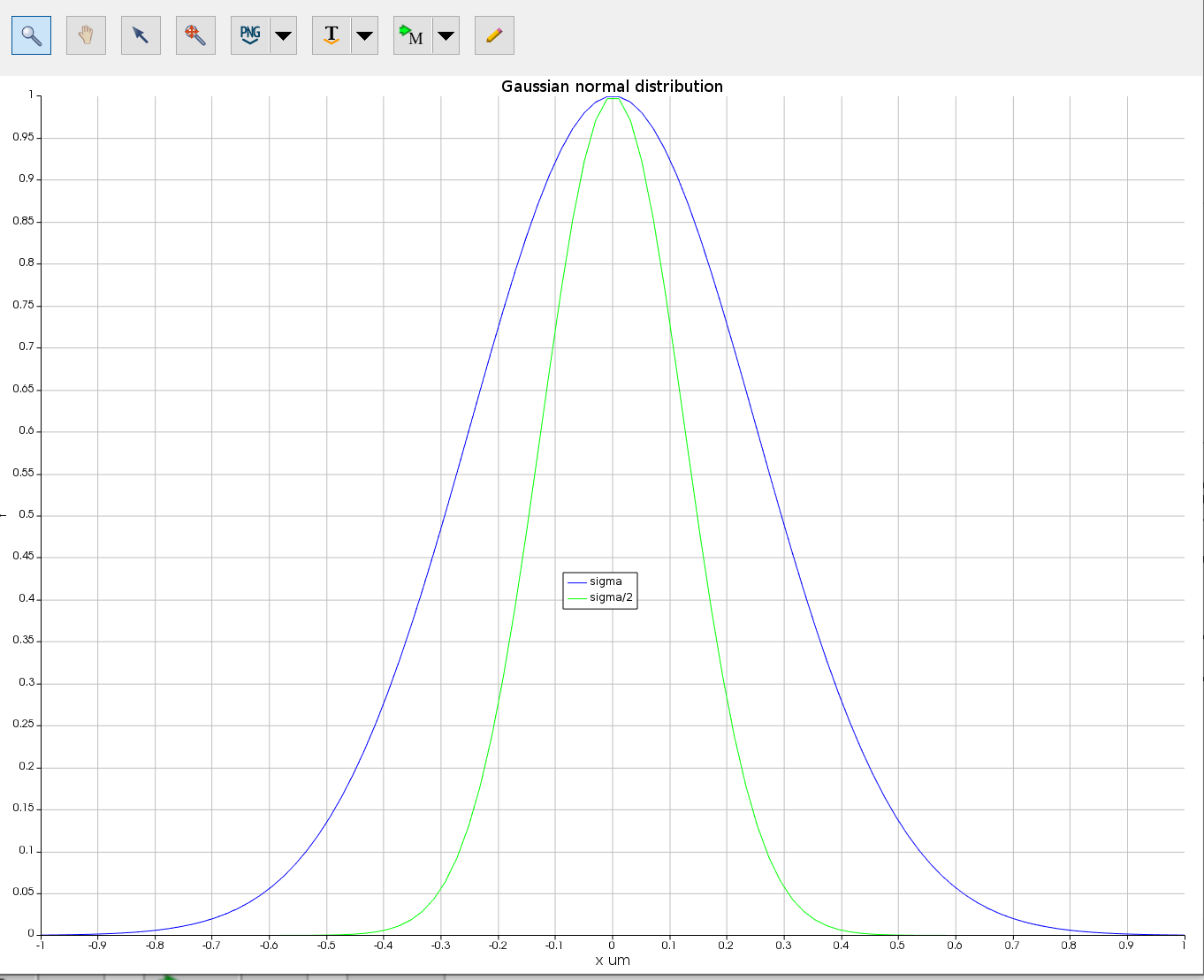Screen dimensions: 1204x980
Task: Click the blue line sample in legend
Action: point(576,582)
